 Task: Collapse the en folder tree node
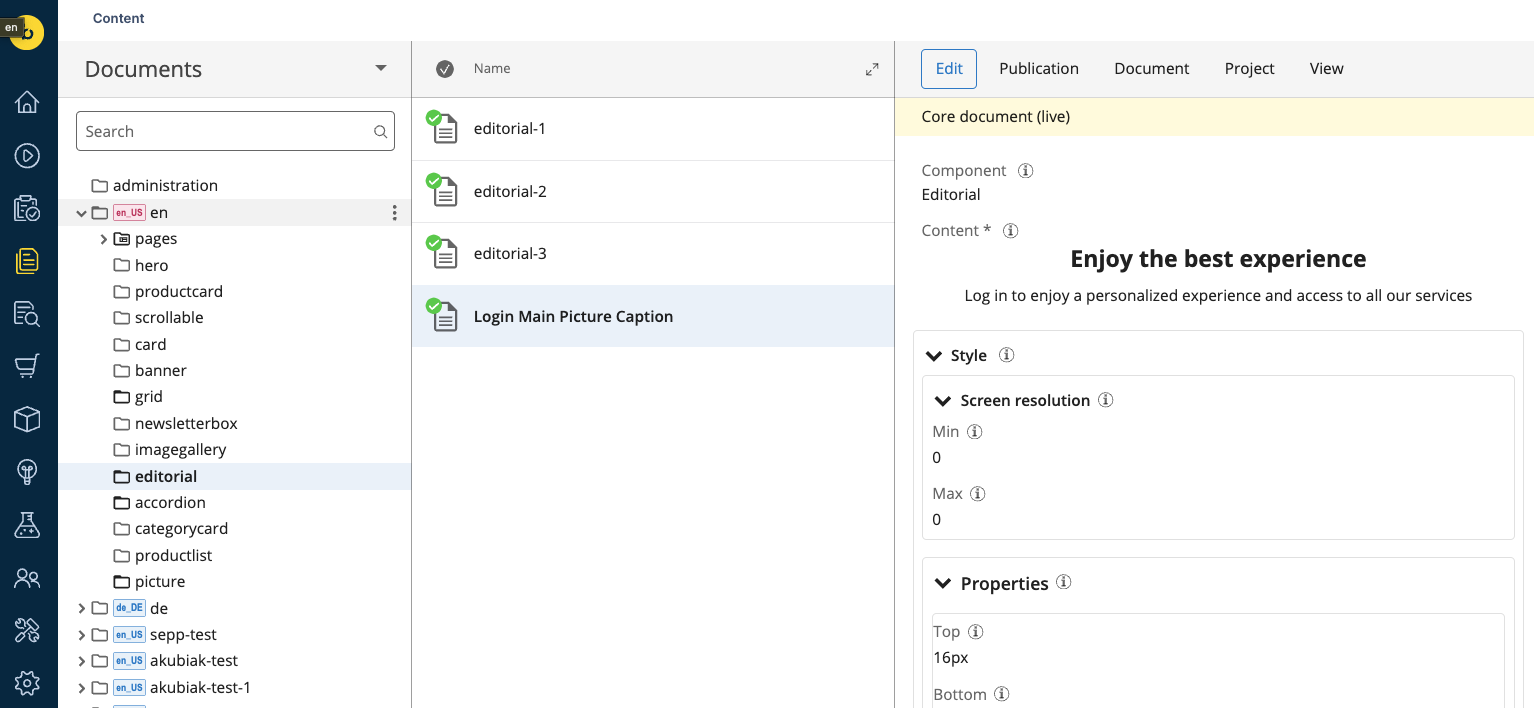pyautogui.click(x=82, y=213)
